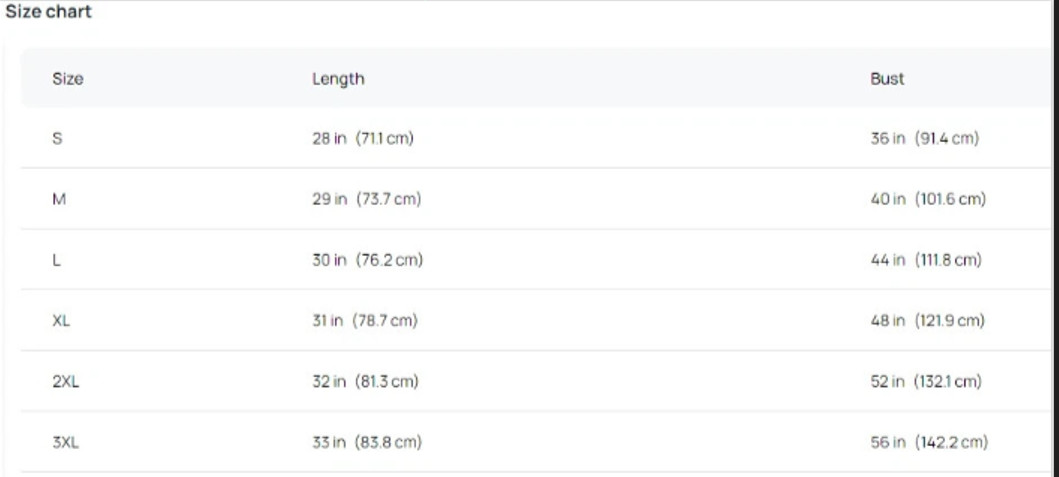Select the 33 in (83.8 cm) length cell

pyautogui.click(x=367, y=443)
